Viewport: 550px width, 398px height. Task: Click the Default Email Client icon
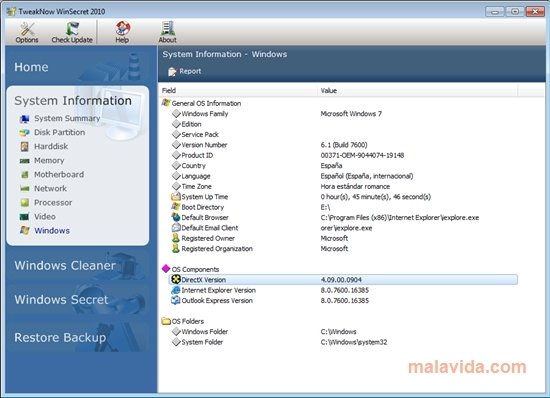pos(176,228)
